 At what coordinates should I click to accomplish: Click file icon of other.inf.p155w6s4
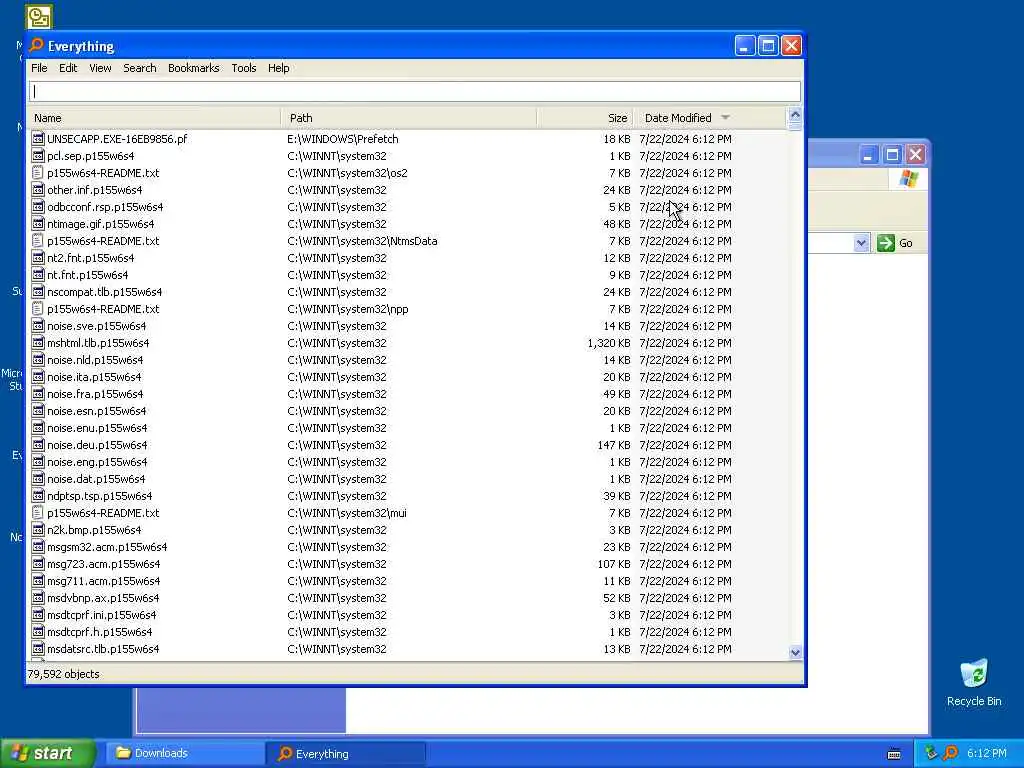pos(38,189)
